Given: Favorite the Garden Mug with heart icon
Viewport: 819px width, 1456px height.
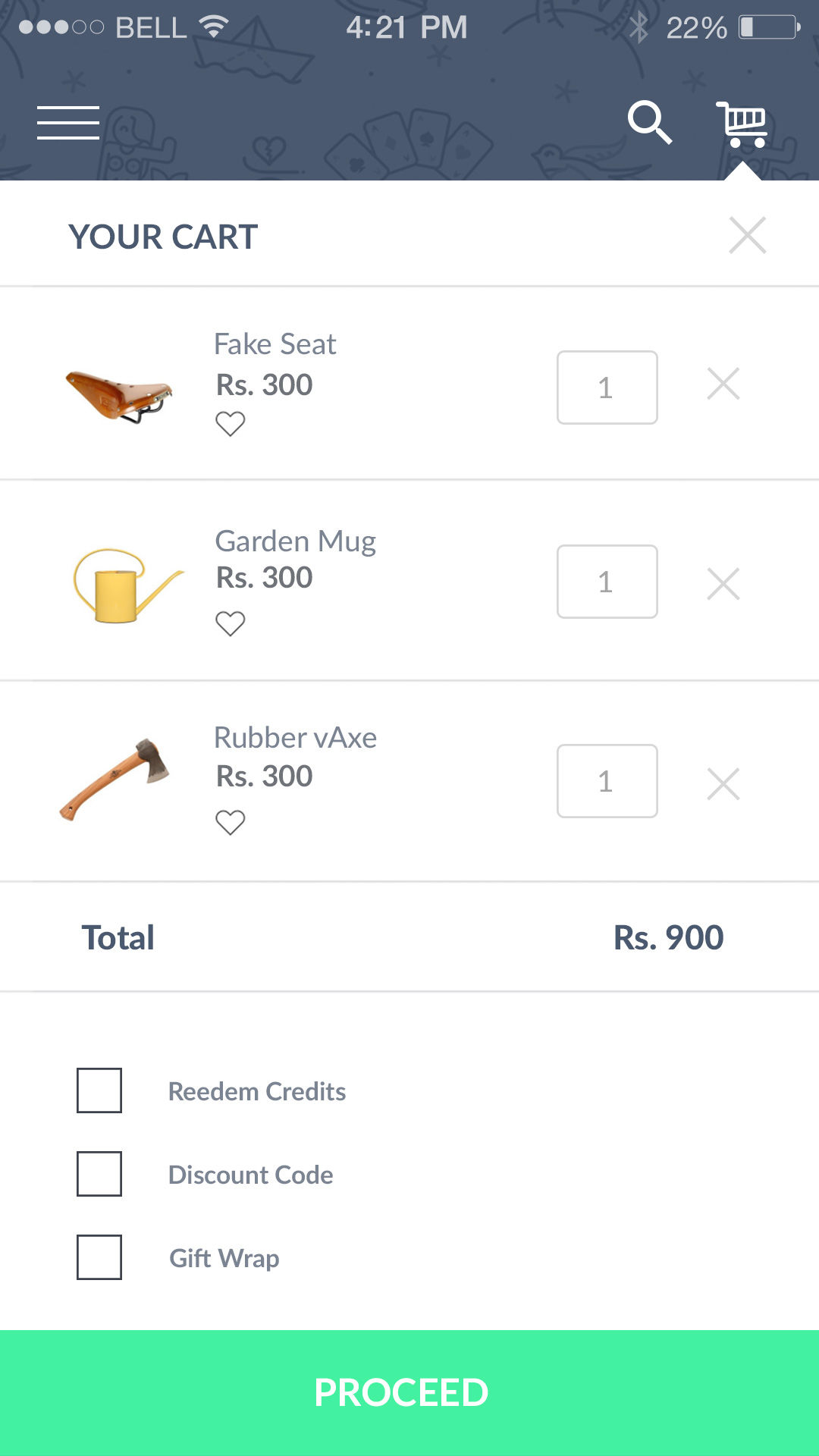Looking at the screenshot, I should [x=230, y=623].
